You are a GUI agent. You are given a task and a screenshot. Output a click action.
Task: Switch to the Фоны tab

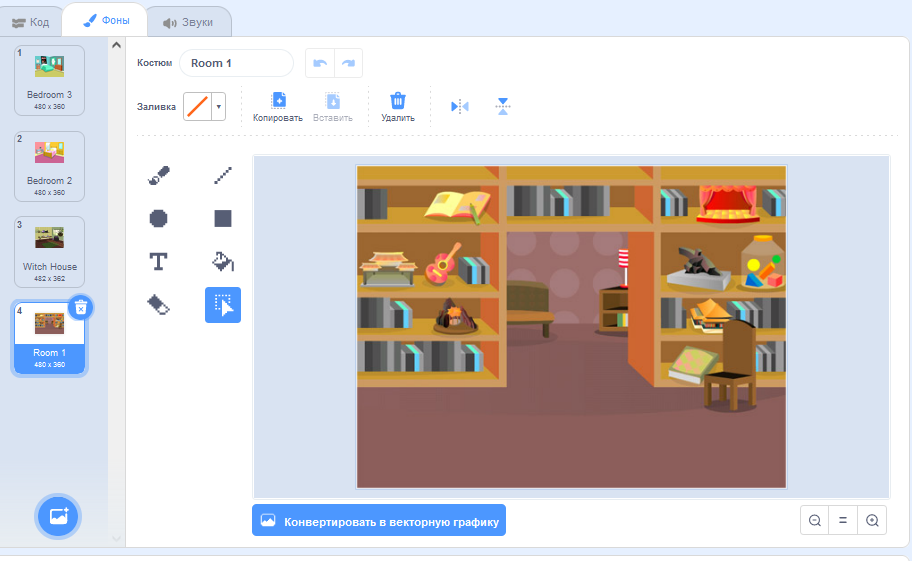(x=107, y=20)
